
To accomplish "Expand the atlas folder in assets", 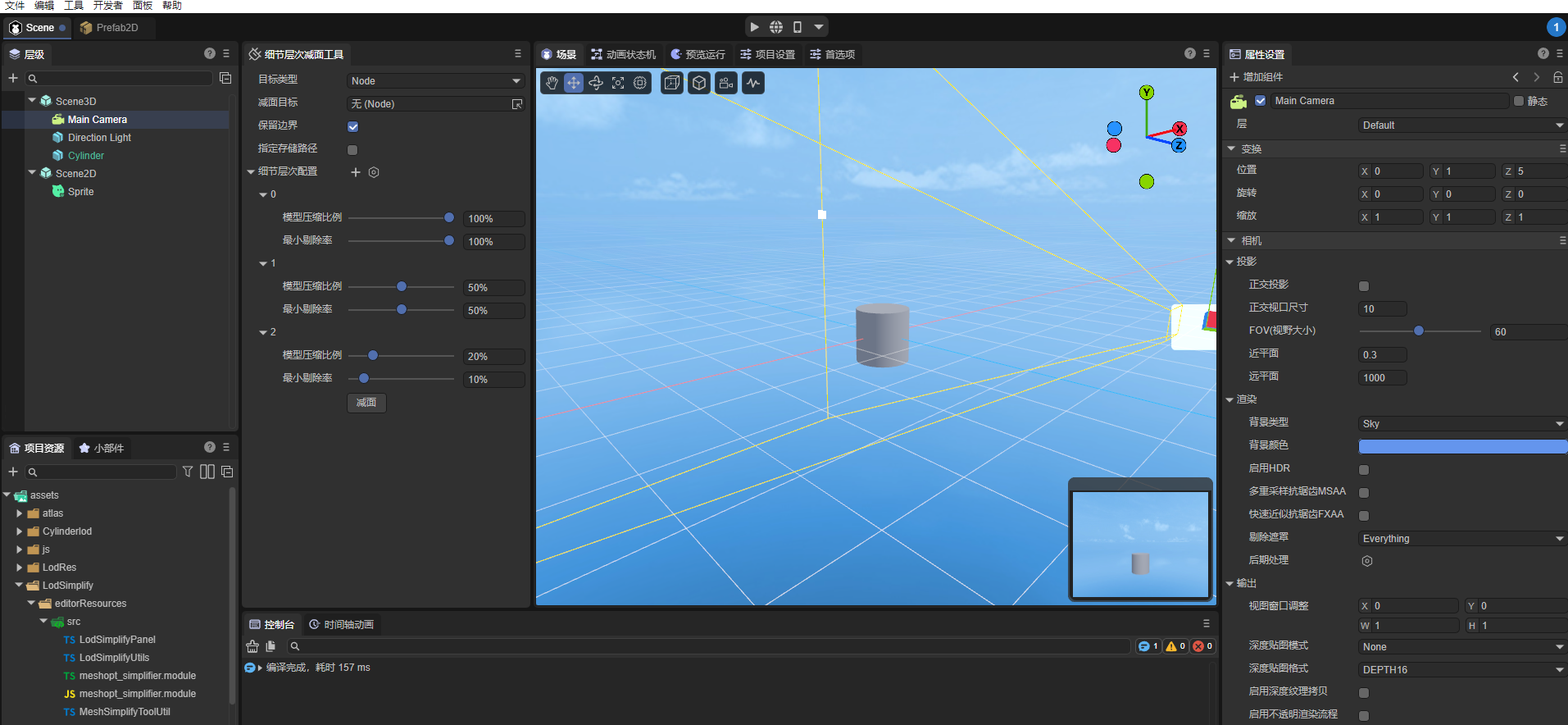I will [20, 513].
